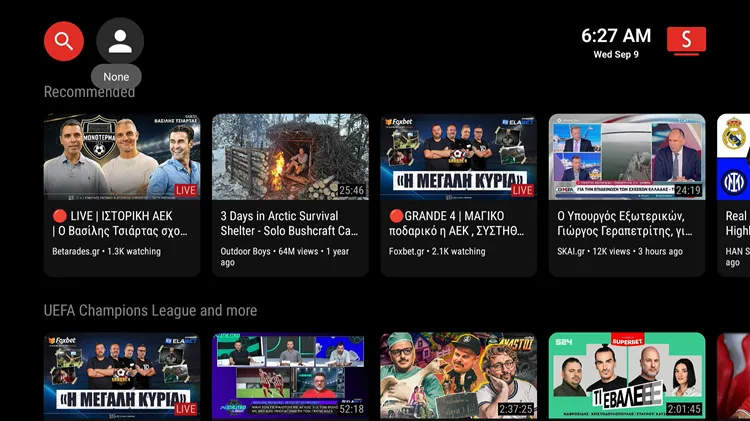
Task: Play the SKAI.gr news video thumbnail
Action: pyautogui.click(x=627, y=157)
